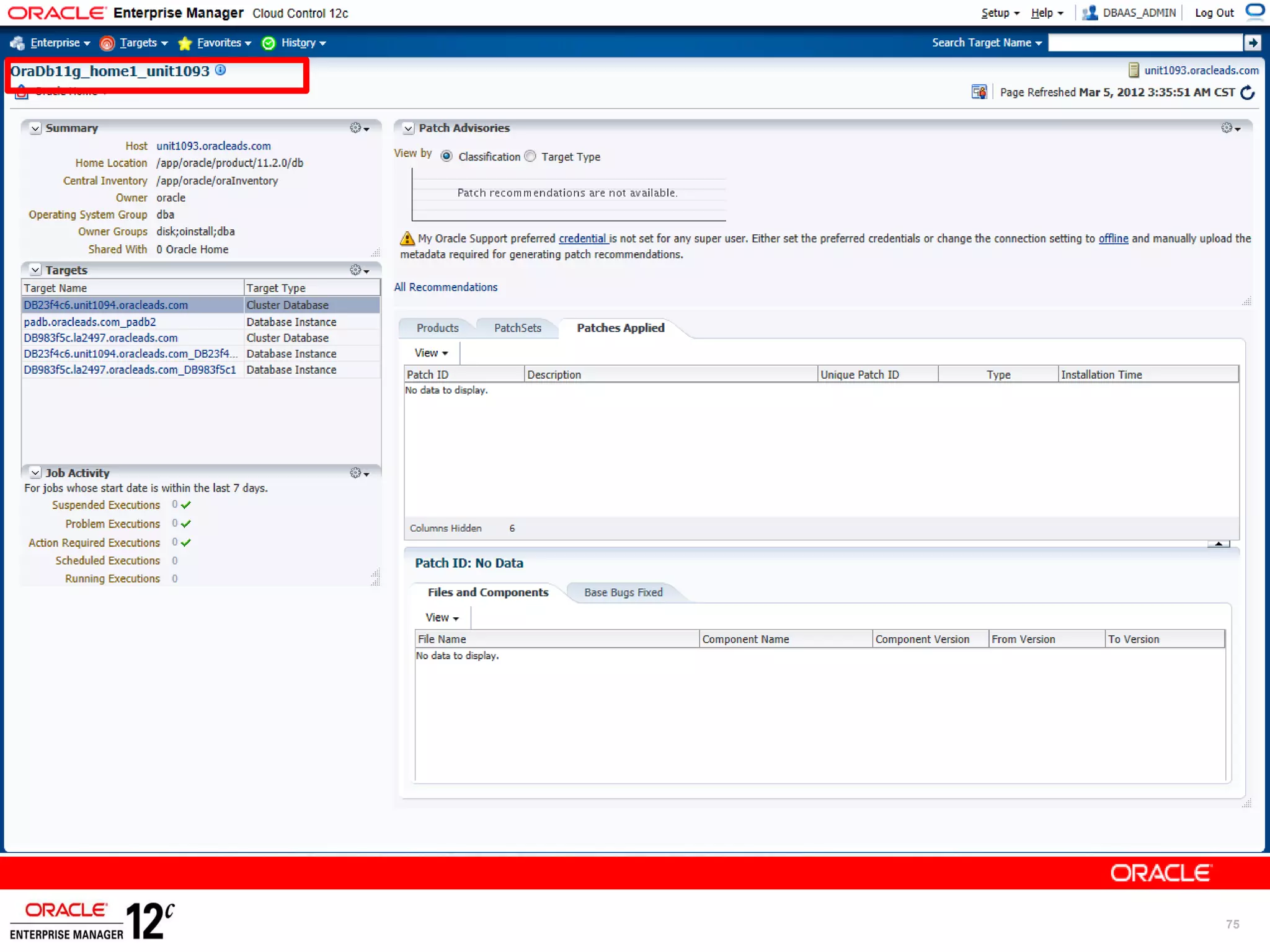Collapse the Summary section

click(x=35, y=128)
